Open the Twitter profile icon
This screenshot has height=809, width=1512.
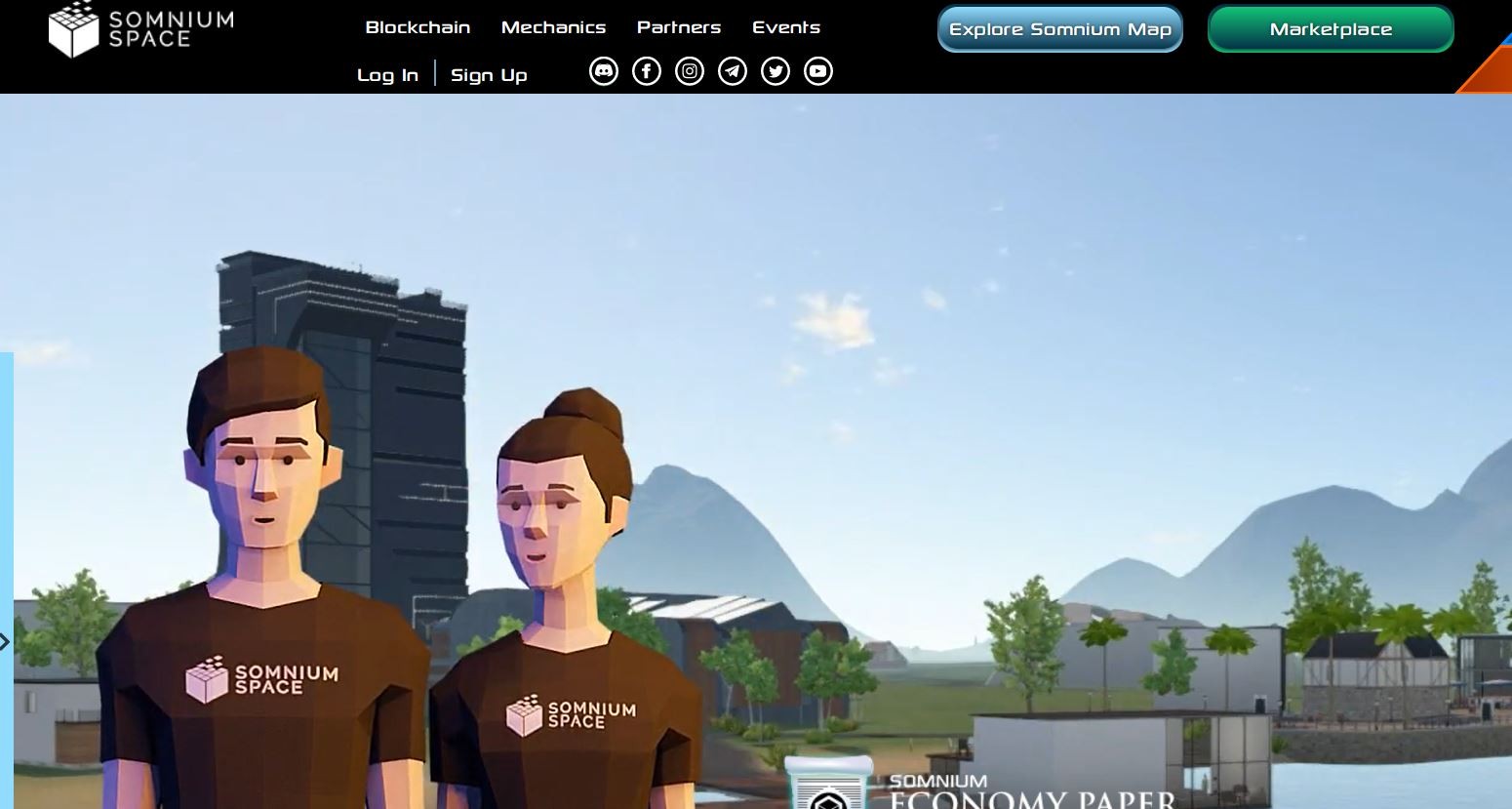tap(776, 71)
